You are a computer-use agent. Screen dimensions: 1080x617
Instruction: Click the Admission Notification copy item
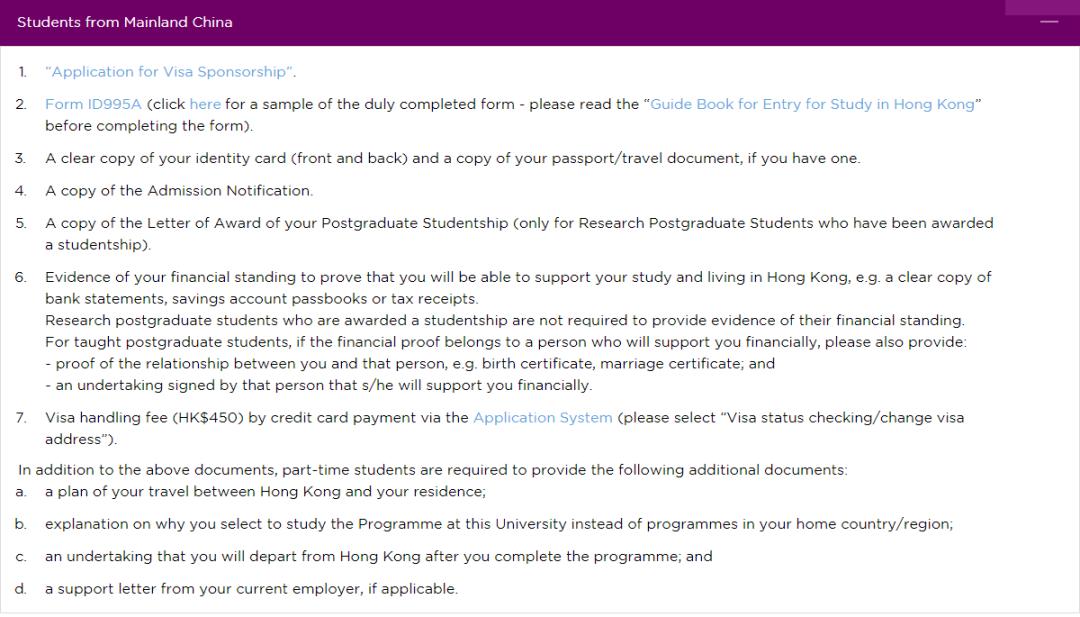(x=179, y=190)
